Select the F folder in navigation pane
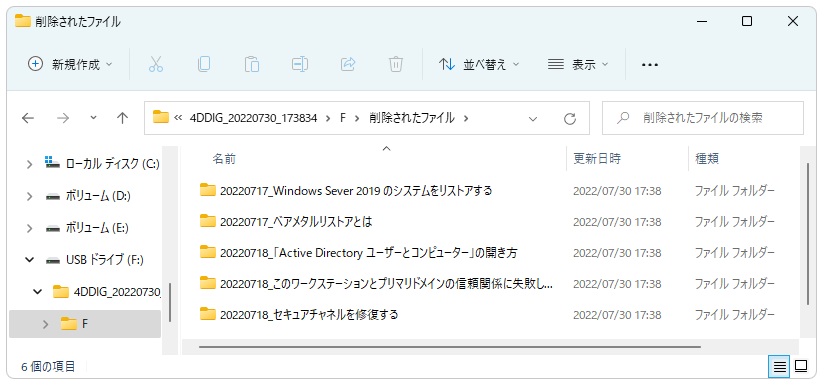This screenshot has width=821, height=382. [85, 324]
